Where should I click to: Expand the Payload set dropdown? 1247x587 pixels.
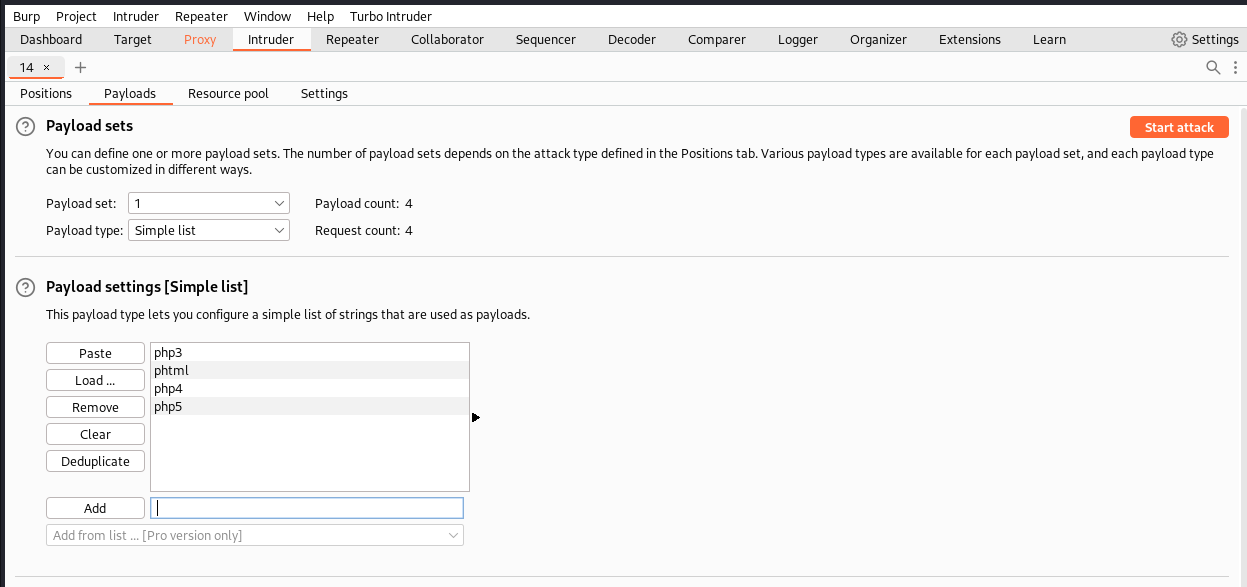pyautogui.click(x=209, y=203)
